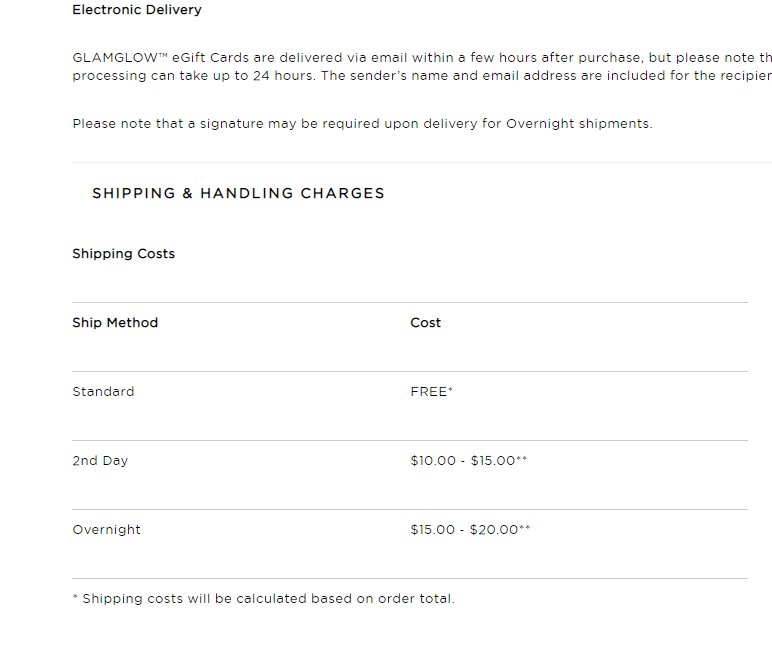Viewport: 772px width, 667px height.
Task: Click the shipping costs footnote text
Action: (x=263, y=599)
